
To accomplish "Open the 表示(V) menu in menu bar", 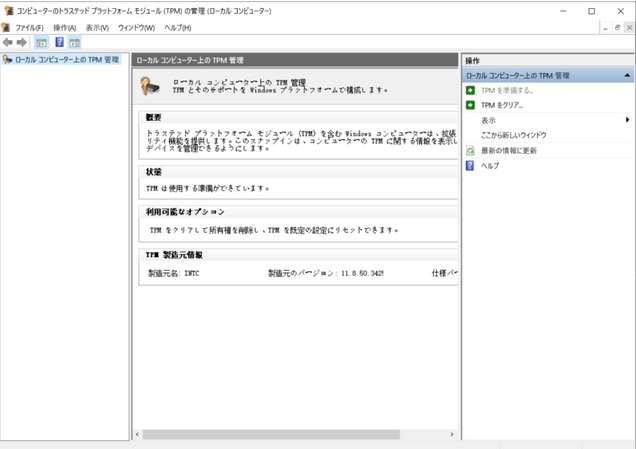I will point(97,27).
